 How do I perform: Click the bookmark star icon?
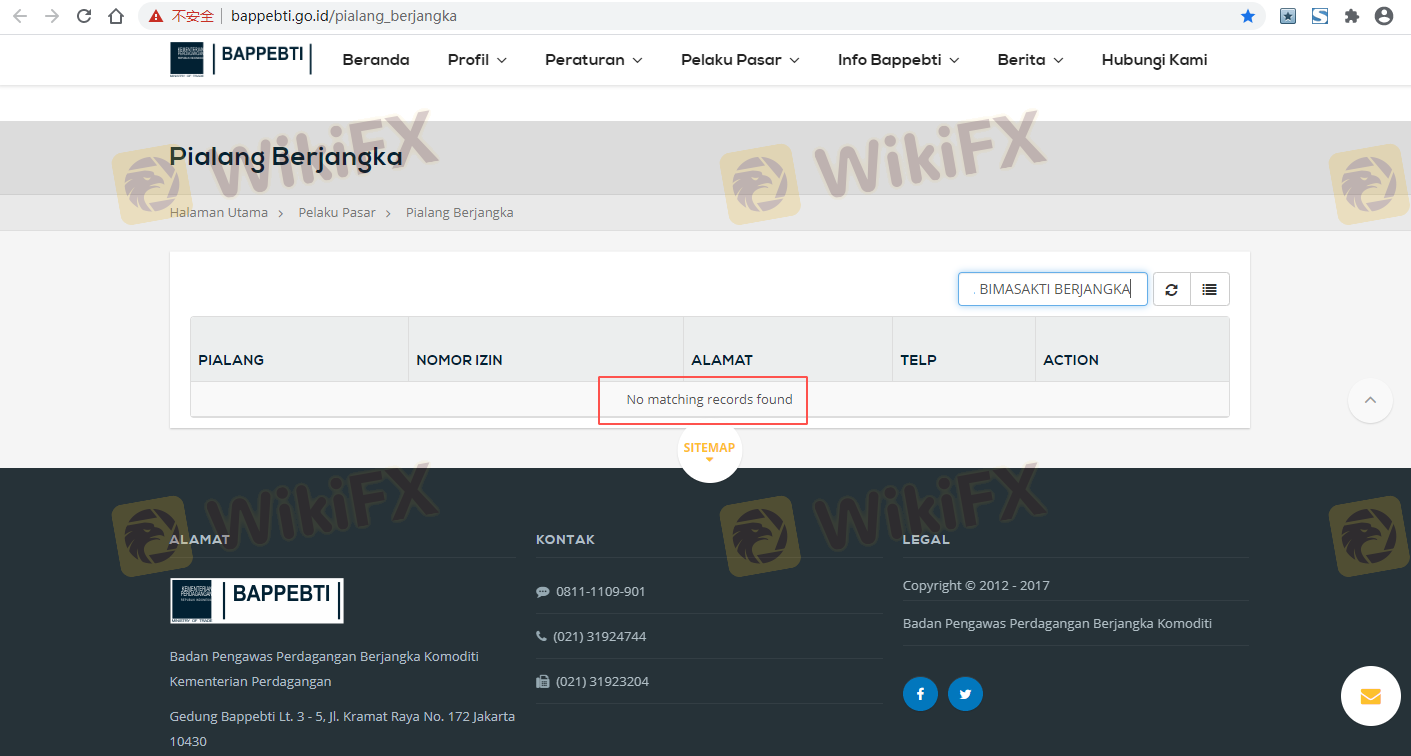coord(1248,16)
